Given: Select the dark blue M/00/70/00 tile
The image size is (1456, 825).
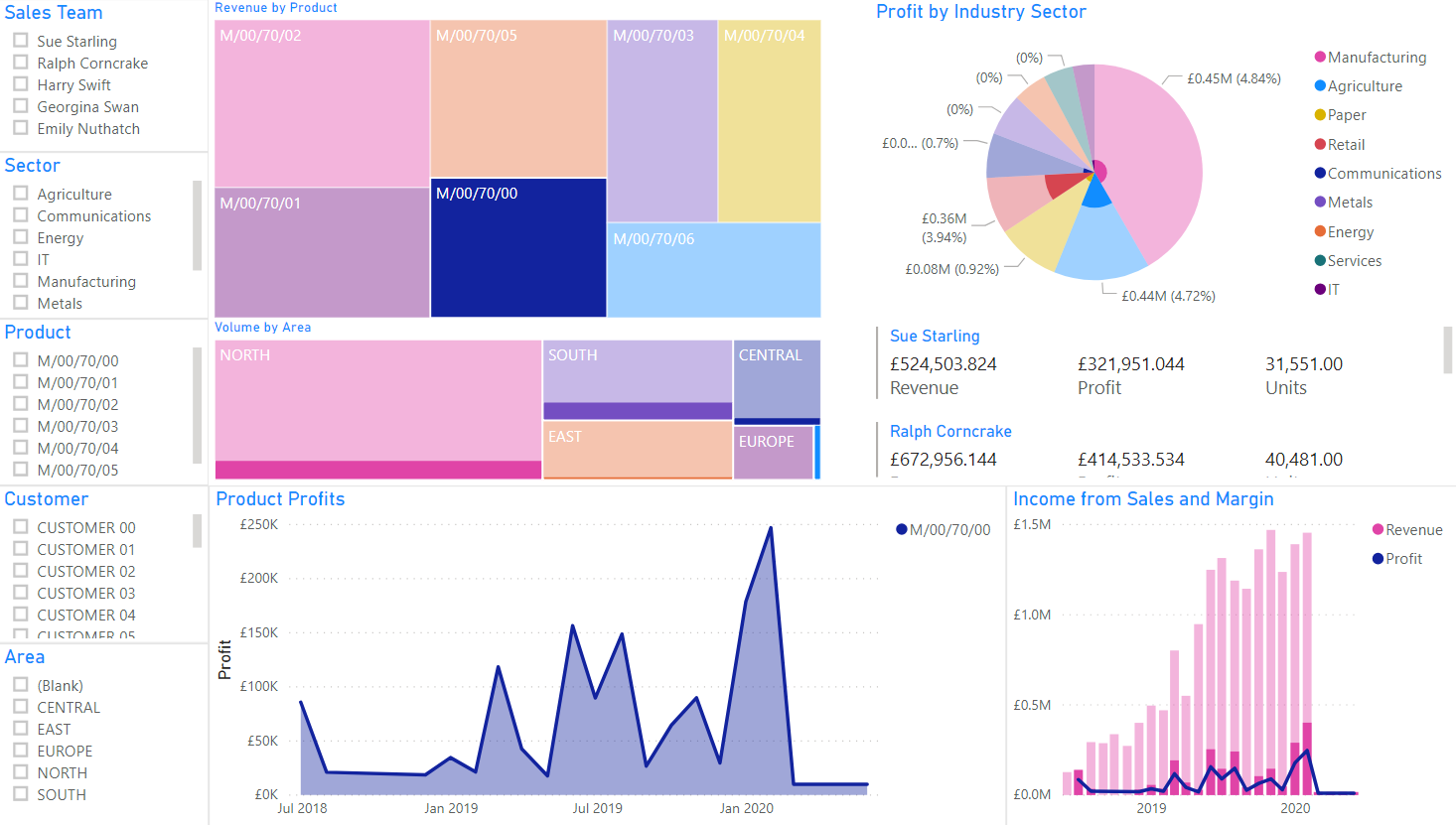Looking at the screenshot, I should tap(518, 248).
